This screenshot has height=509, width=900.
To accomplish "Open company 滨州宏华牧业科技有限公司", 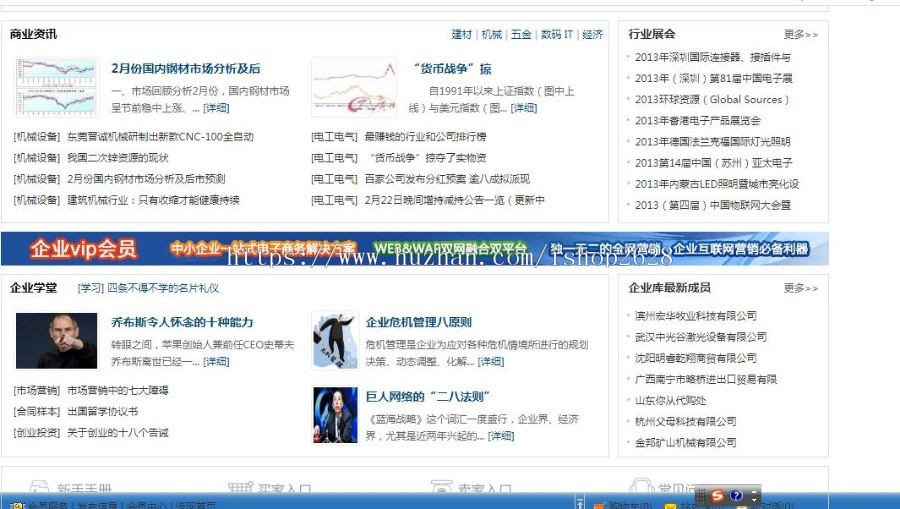I will click(x=695, y=316).
